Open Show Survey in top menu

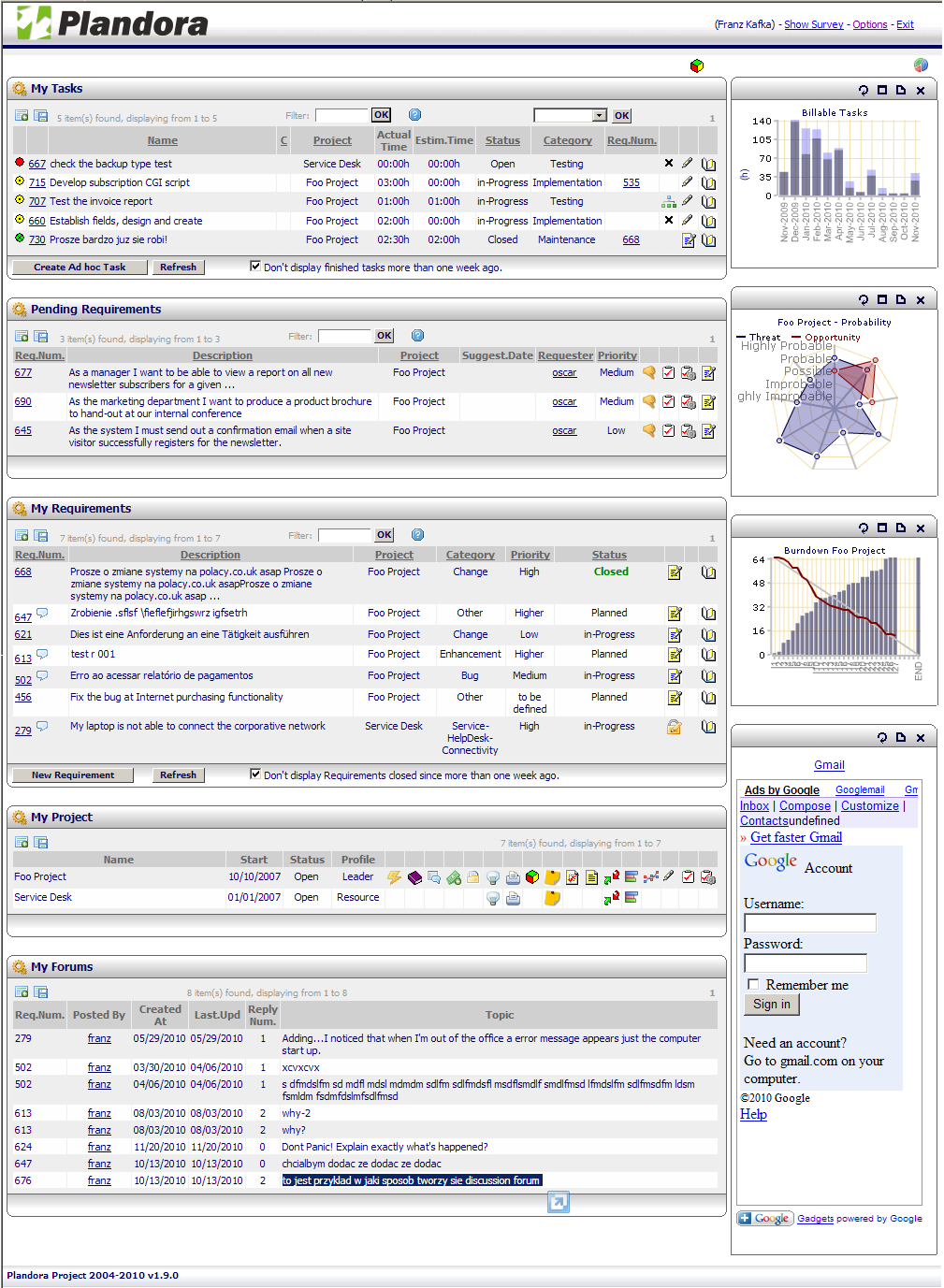(x=813, y=24)
